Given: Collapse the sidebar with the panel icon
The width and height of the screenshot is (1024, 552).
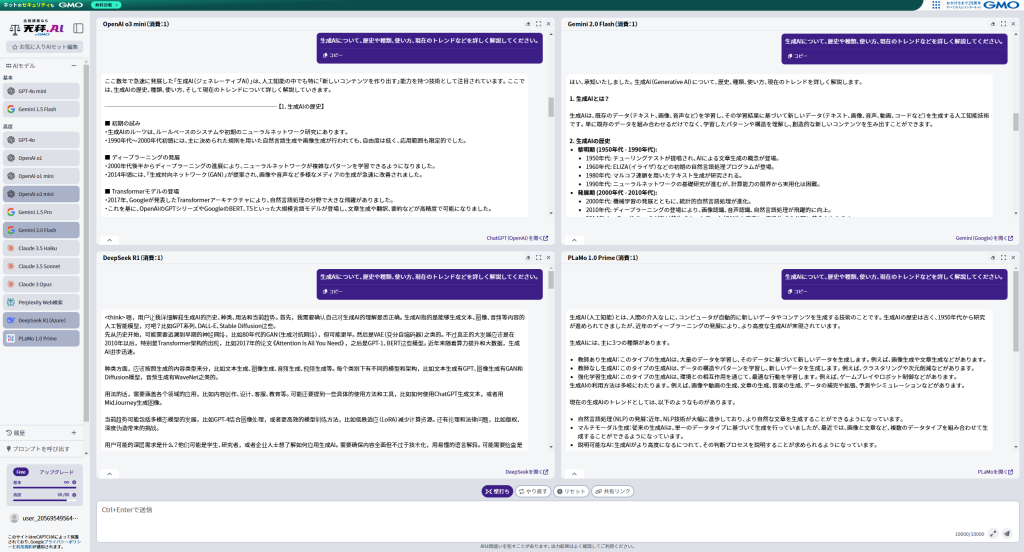Looking at the screenshot, I should click(x=78, y=28).
